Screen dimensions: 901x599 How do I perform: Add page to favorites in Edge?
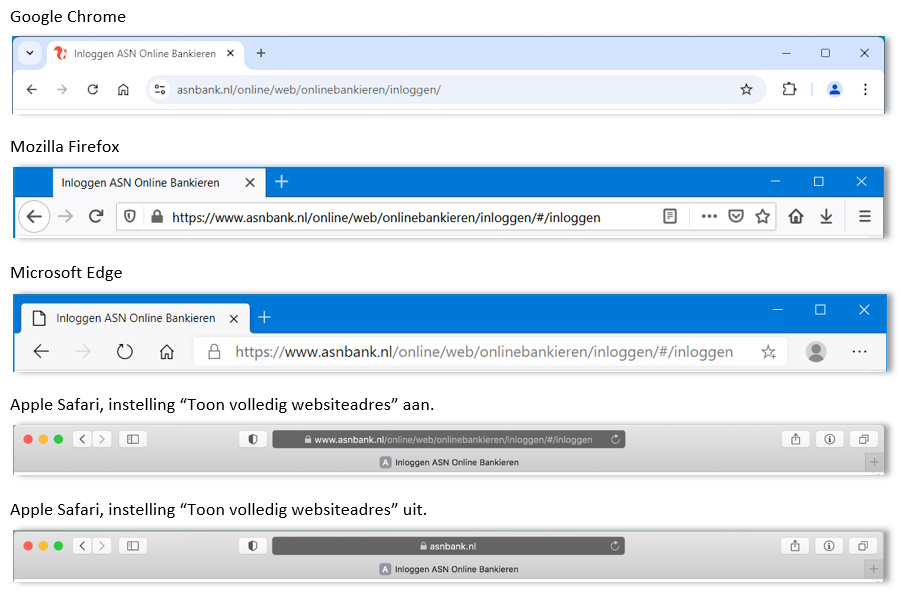(768, 351)
